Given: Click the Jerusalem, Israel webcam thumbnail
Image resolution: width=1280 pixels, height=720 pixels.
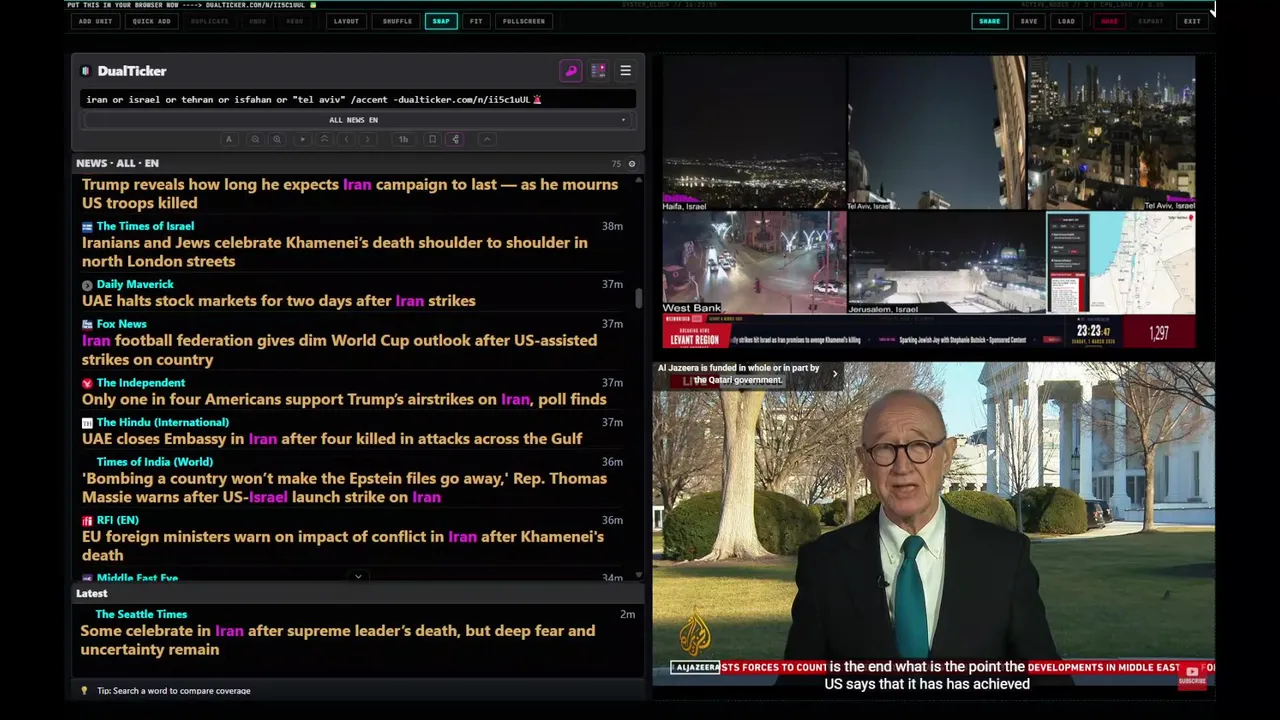Looking at the screenshot, I should point(947,263).
